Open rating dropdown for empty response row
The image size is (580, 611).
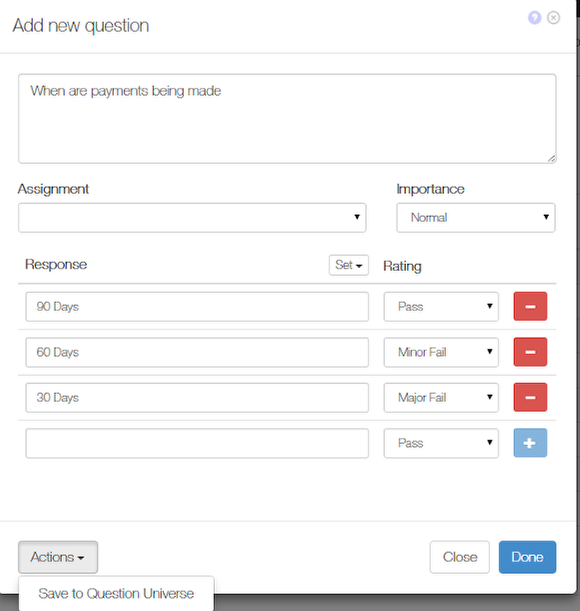click(x=441, y=443)
